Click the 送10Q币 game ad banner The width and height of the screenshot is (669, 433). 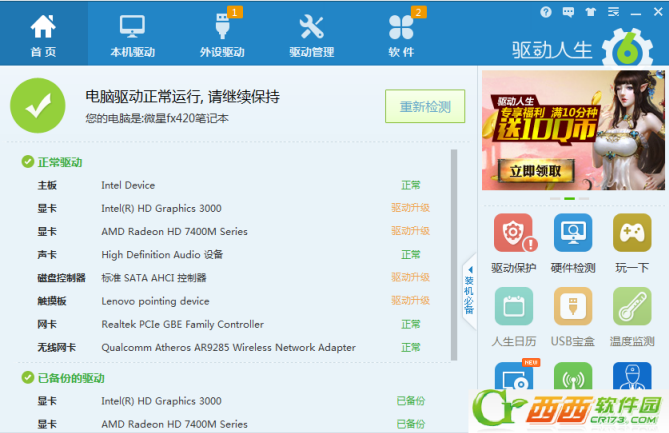pyautogui.click(x=573, y=130)
